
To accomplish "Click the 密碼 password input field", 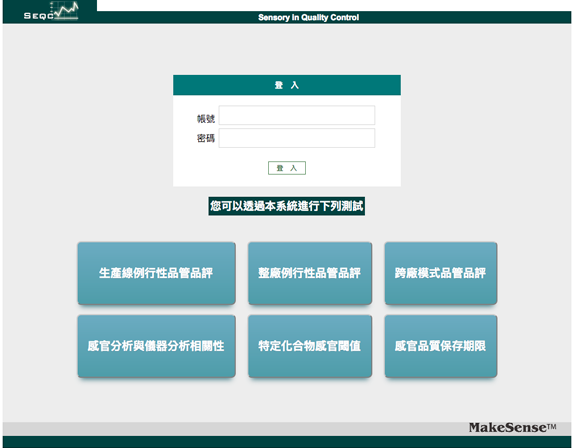I will pyautogui.click(x=297, y=138).
